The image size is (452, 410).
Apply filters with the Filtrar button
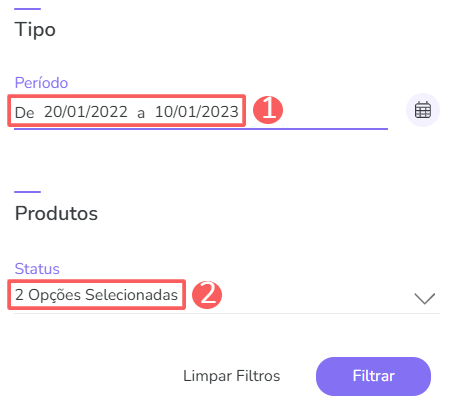[x=373, y=376]
